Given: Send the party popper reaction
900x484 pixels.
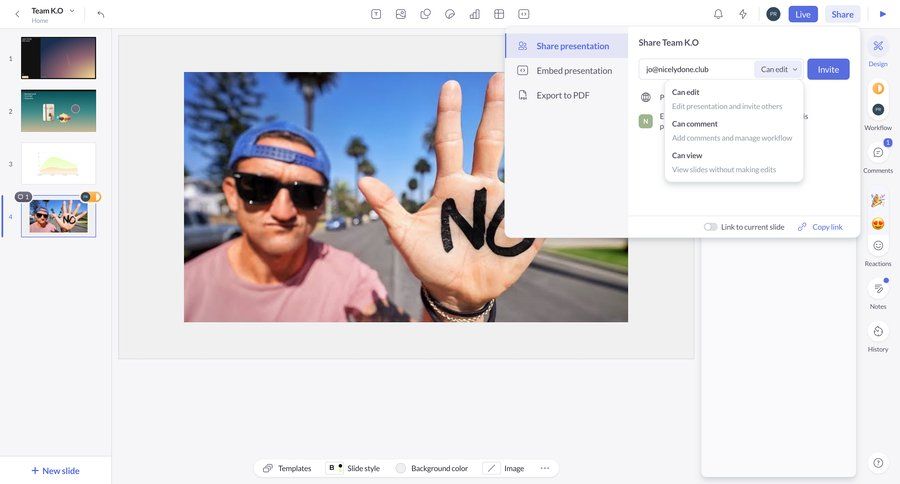Looking at the screenshot, I should pos(878,200).
